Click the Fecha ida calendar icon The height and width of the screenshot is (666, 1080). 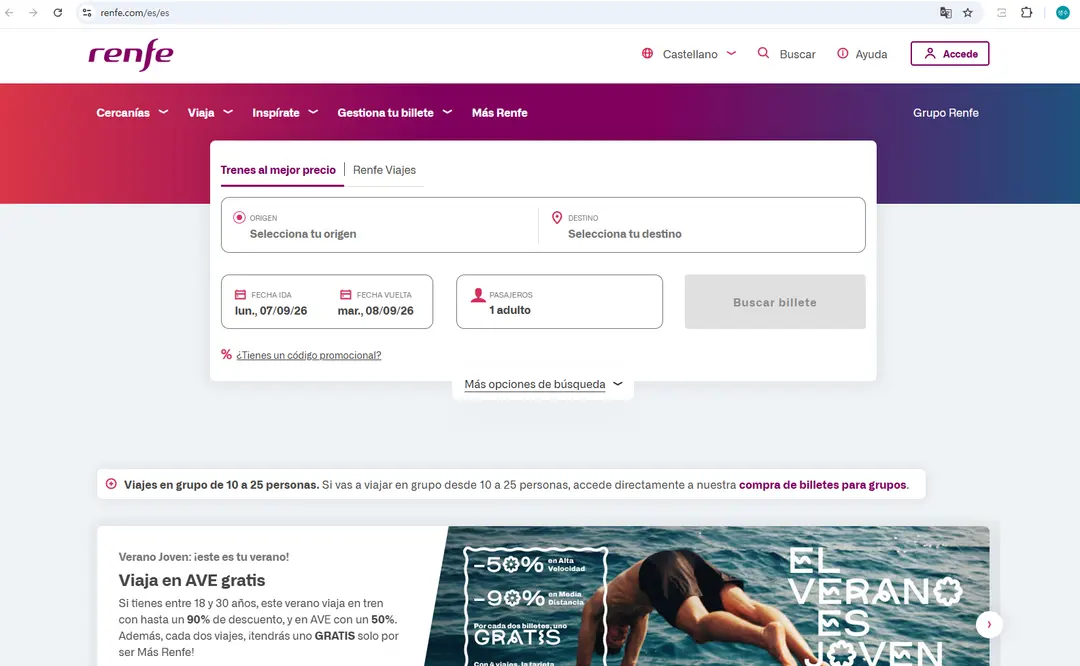click(240, 295)
